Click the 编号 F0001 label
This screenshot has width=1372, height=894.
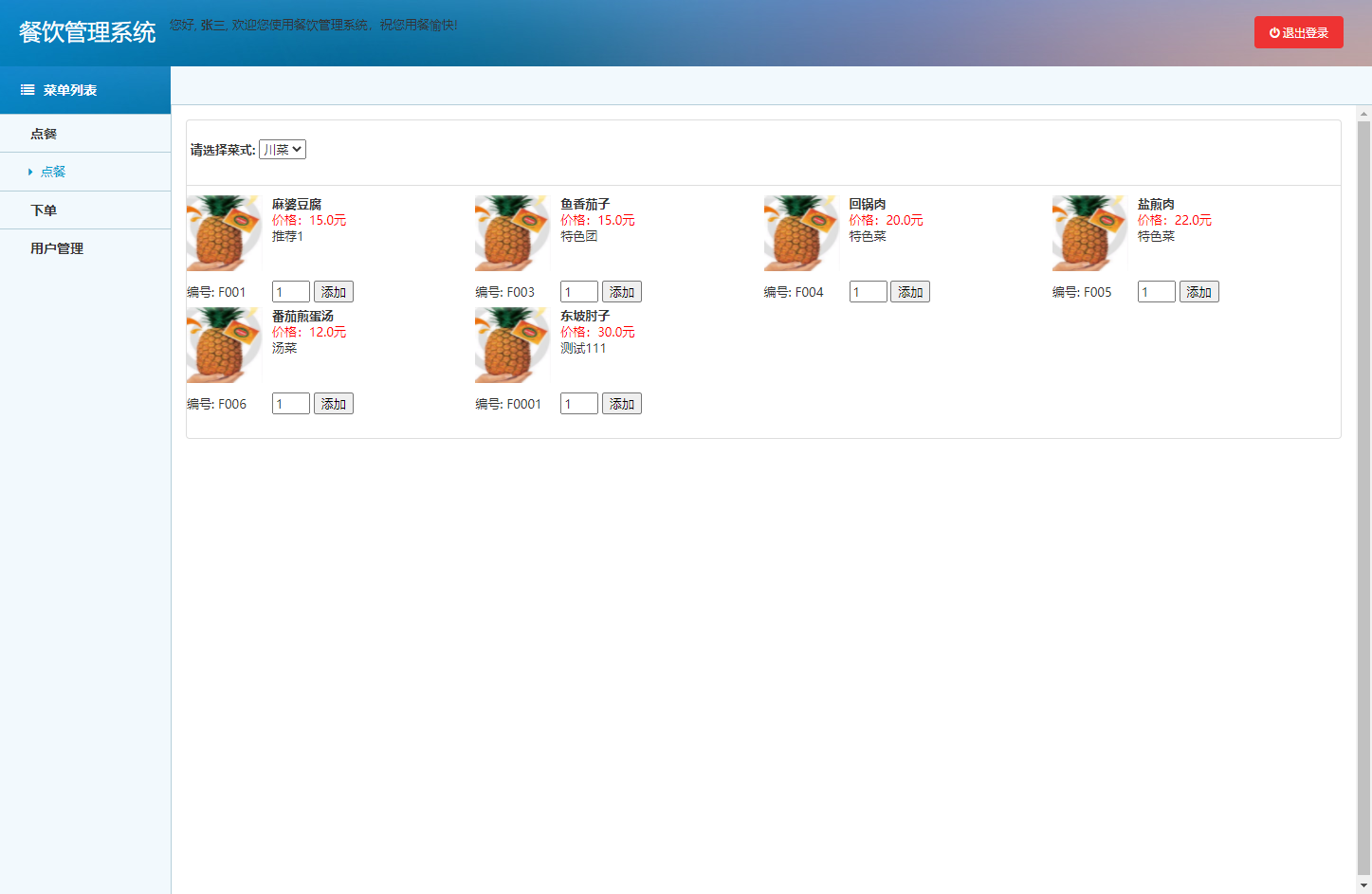508,404
